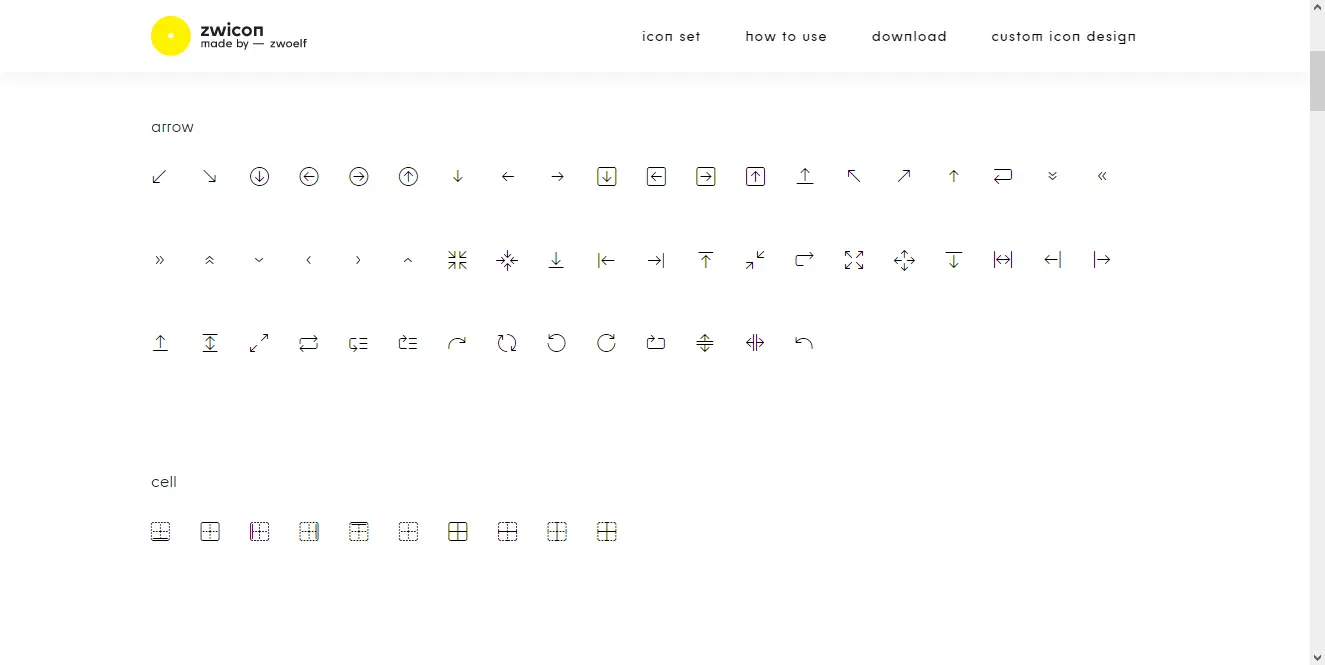Click the two diagonal arrows collapsing icon

[x=755, y=260]
